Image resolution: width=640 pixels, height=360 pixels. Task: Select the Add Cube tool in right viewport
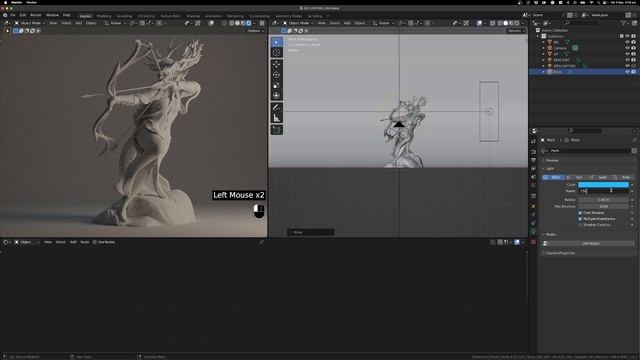(276, 130)
